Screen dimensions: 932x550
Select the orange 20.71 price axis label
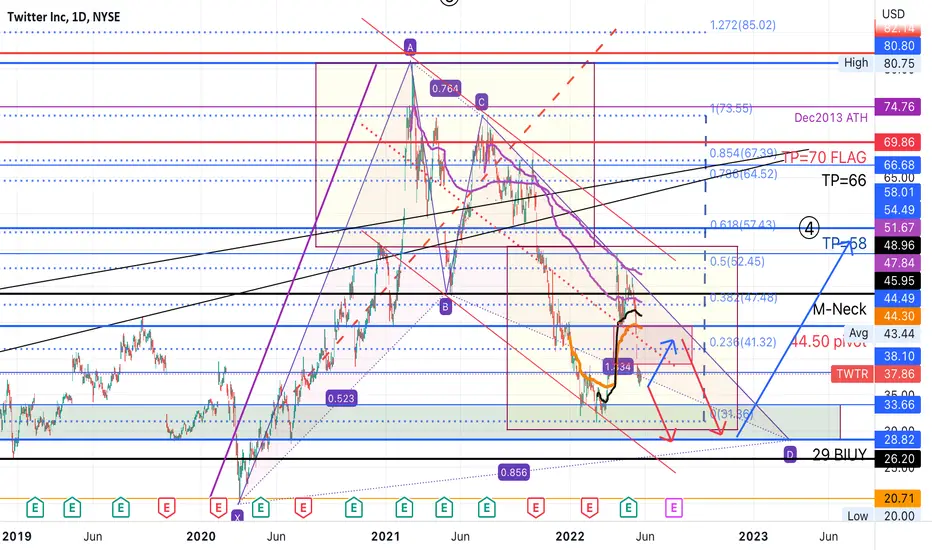coord(898,498)
